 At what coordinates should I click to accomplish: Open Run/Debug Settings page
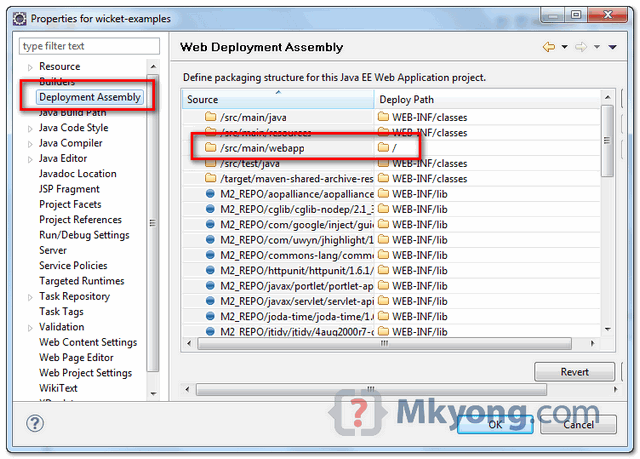[x=84, y=235]
